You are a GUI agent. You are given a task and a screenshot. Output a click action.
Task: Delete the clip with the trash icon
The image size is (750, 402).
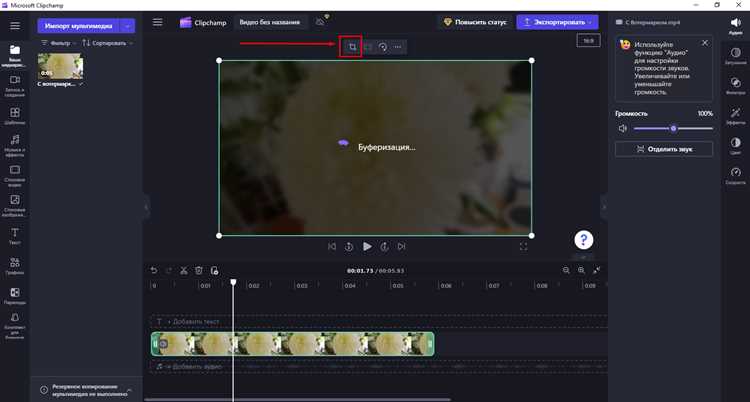[199, 270]
